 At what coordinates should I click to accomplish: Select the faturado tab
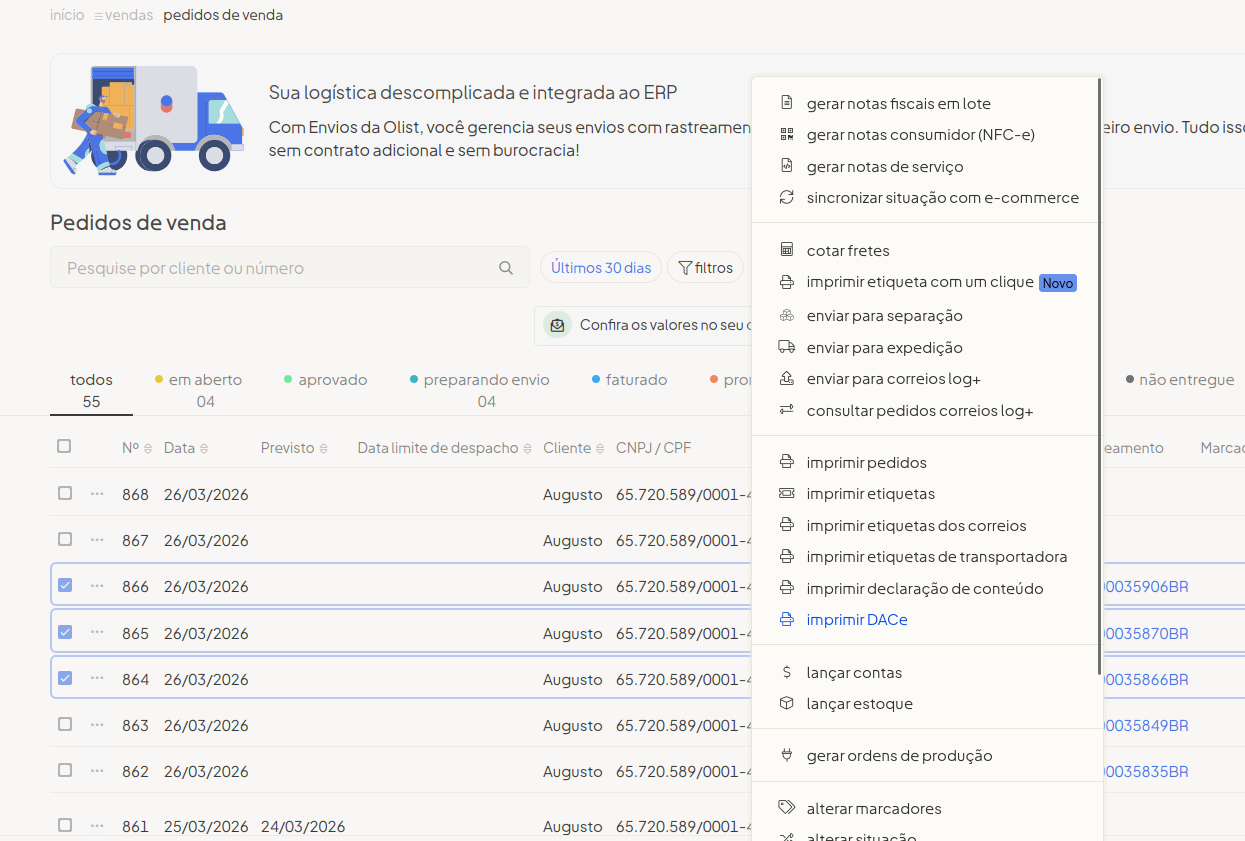pos(630,380)
